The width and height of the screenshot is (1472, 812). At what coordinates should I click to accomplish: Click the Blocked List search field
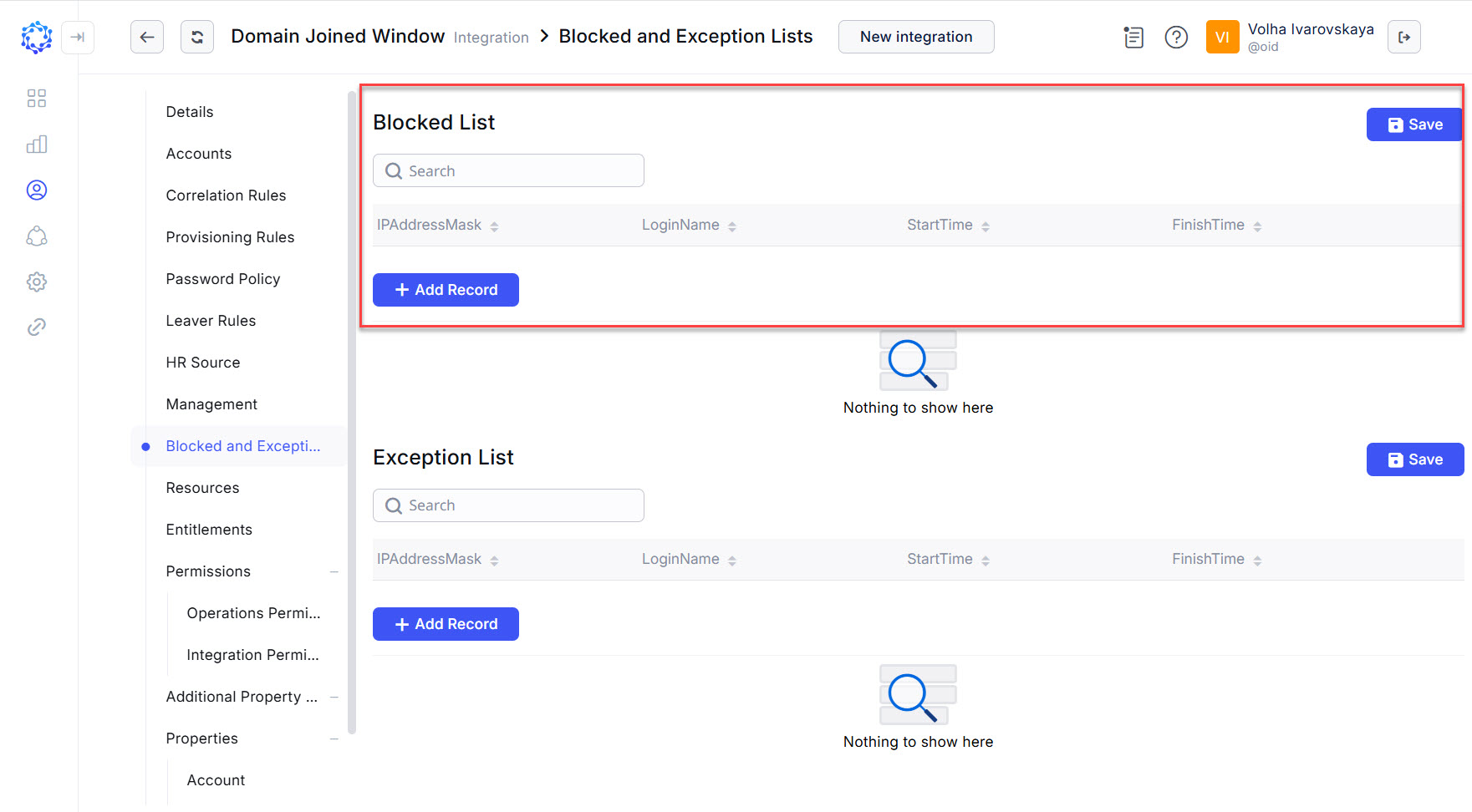(x=508, y=170)
